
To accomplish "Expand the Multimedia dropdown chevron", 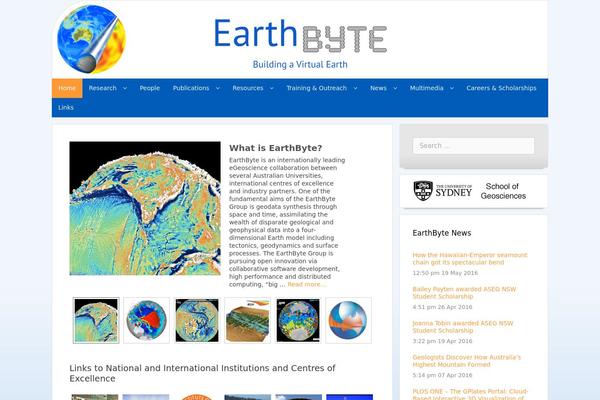I will [452, 88].
